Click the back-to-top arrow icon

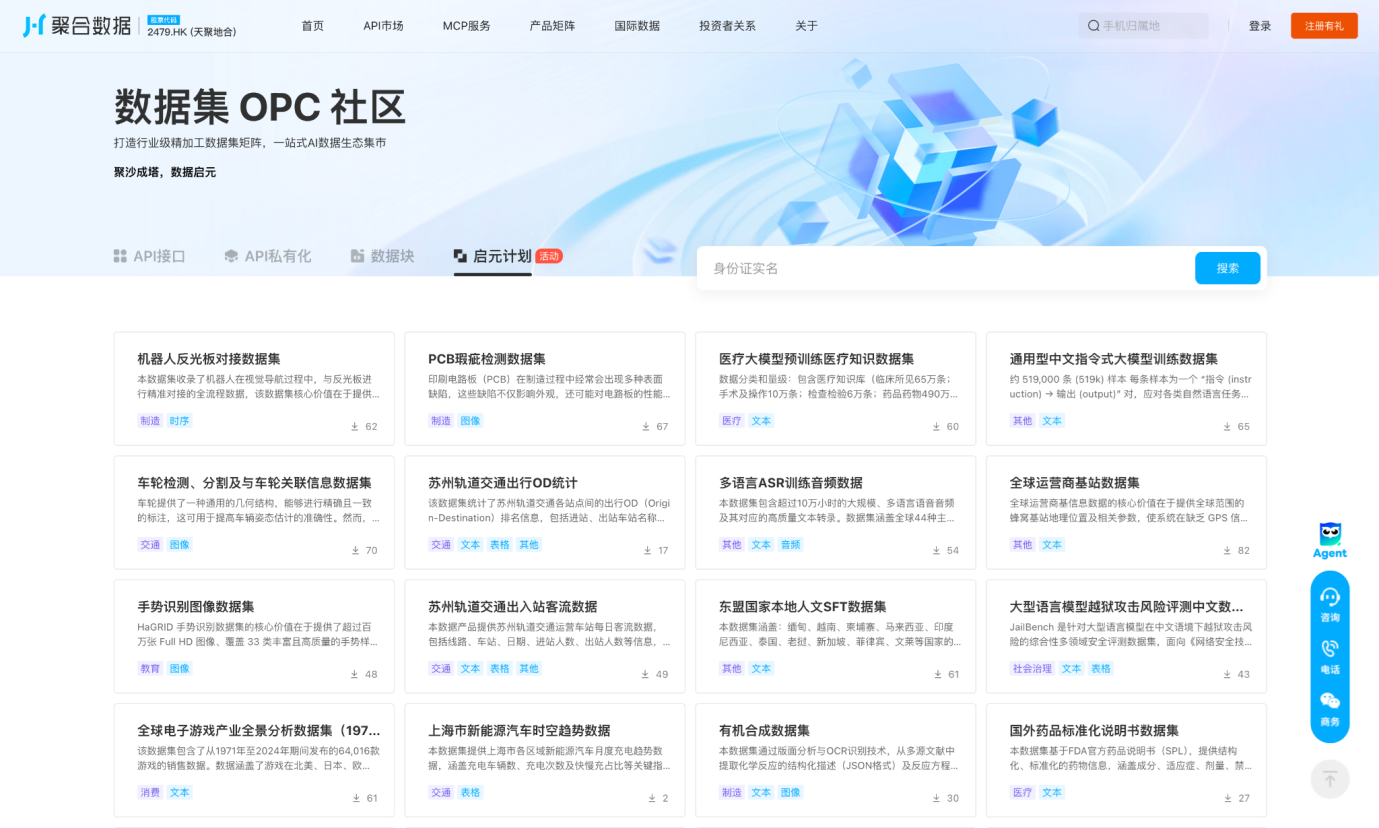pyautogui.click(x=1330, y=778)
